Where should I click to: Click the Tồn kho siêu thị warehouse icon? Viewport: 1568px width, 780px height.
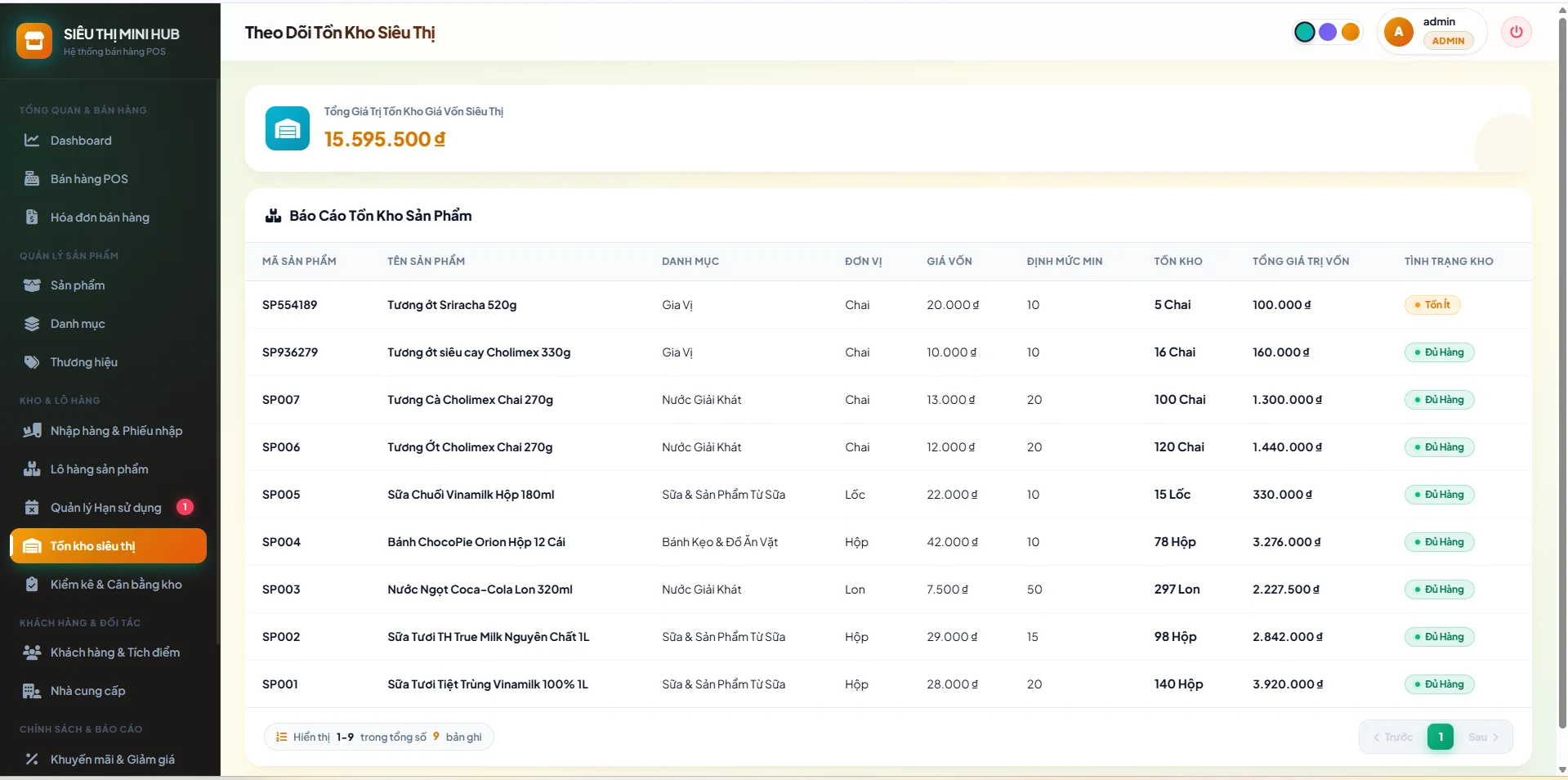32,546
